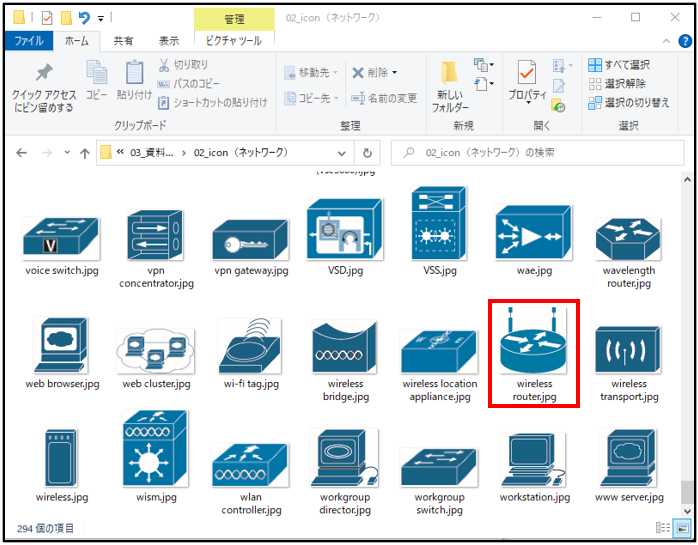Click the vertical scrollbar thumb
The image size is (698, 545).
click(x=687, y=492)
